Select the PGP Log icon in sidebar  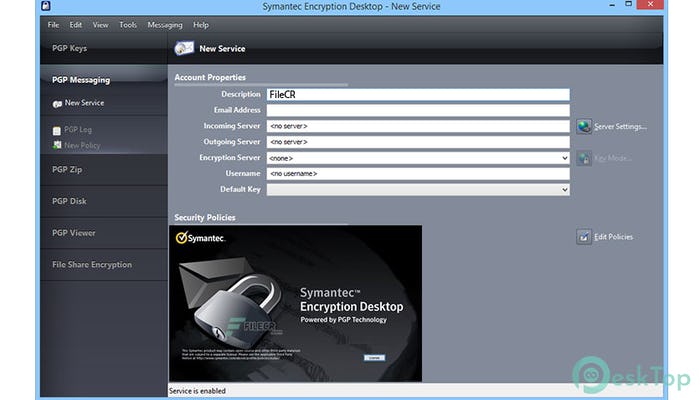coord(57,130)
